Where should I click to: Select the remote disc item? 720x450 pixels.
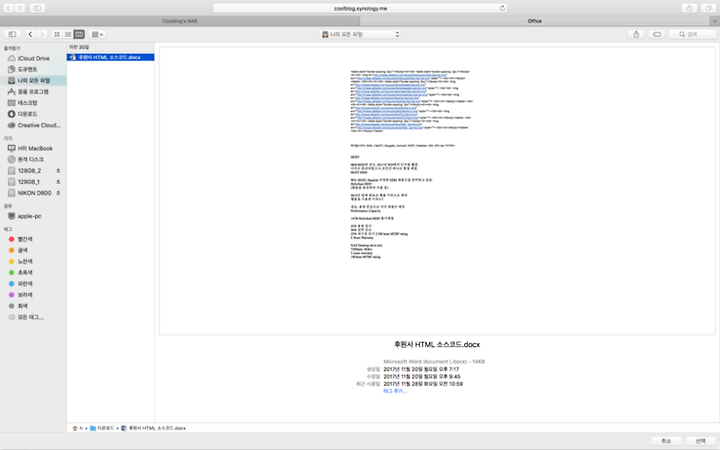[33, 159]
